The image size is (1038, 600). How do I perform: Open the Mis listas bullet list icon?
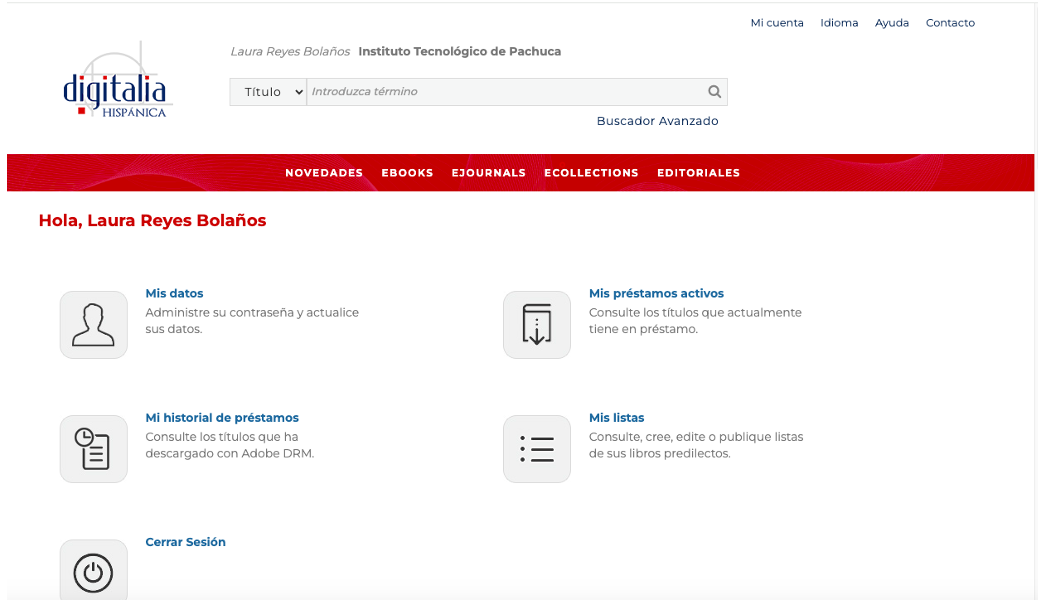tap(536, 448)
